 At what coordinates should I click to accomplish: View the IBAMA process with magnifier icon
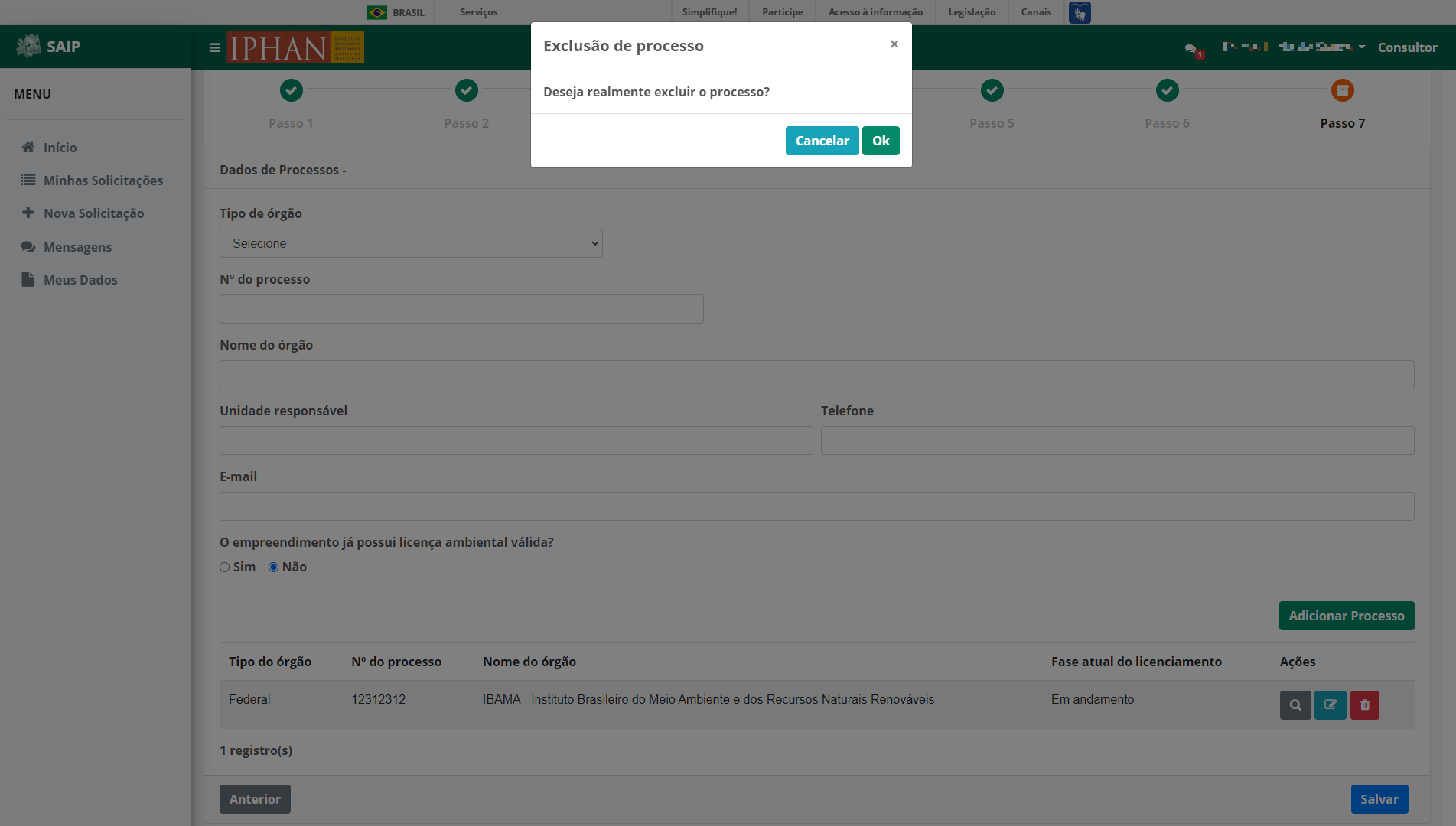coord(1295,705)
